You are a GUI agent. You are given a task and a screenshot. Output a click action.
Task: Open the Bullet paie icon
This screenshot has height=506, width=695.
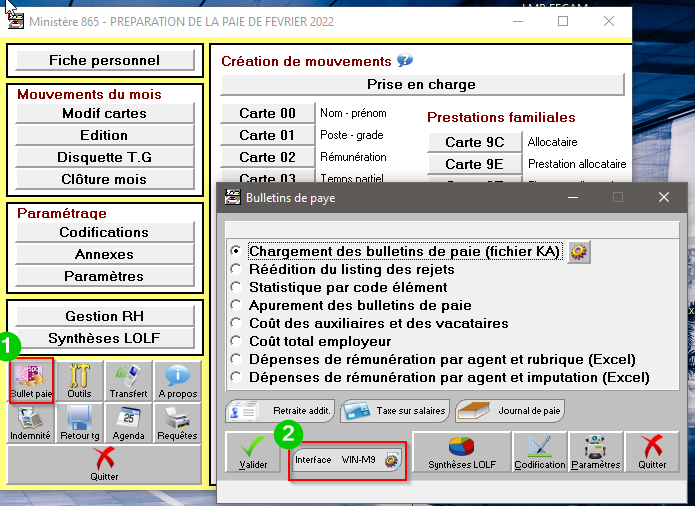31,381
